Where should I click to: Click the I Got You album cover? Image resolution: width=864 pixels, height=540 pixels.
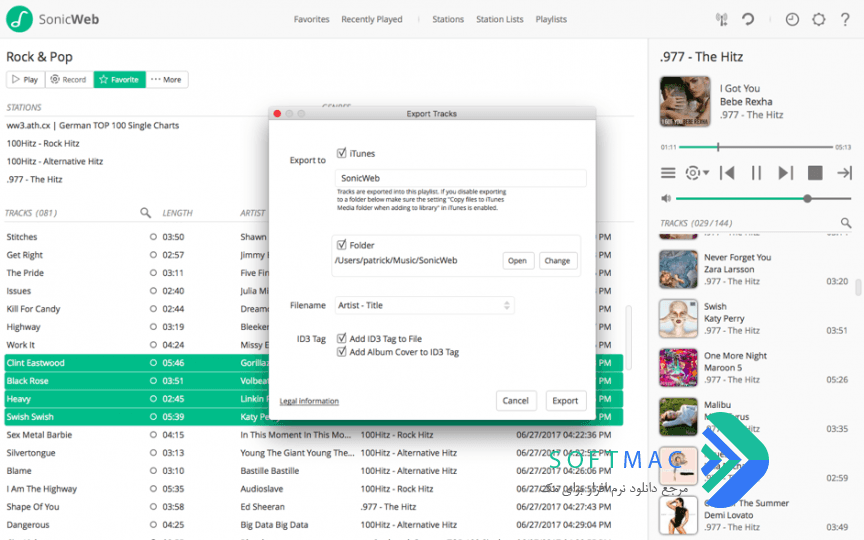(685, 102)
